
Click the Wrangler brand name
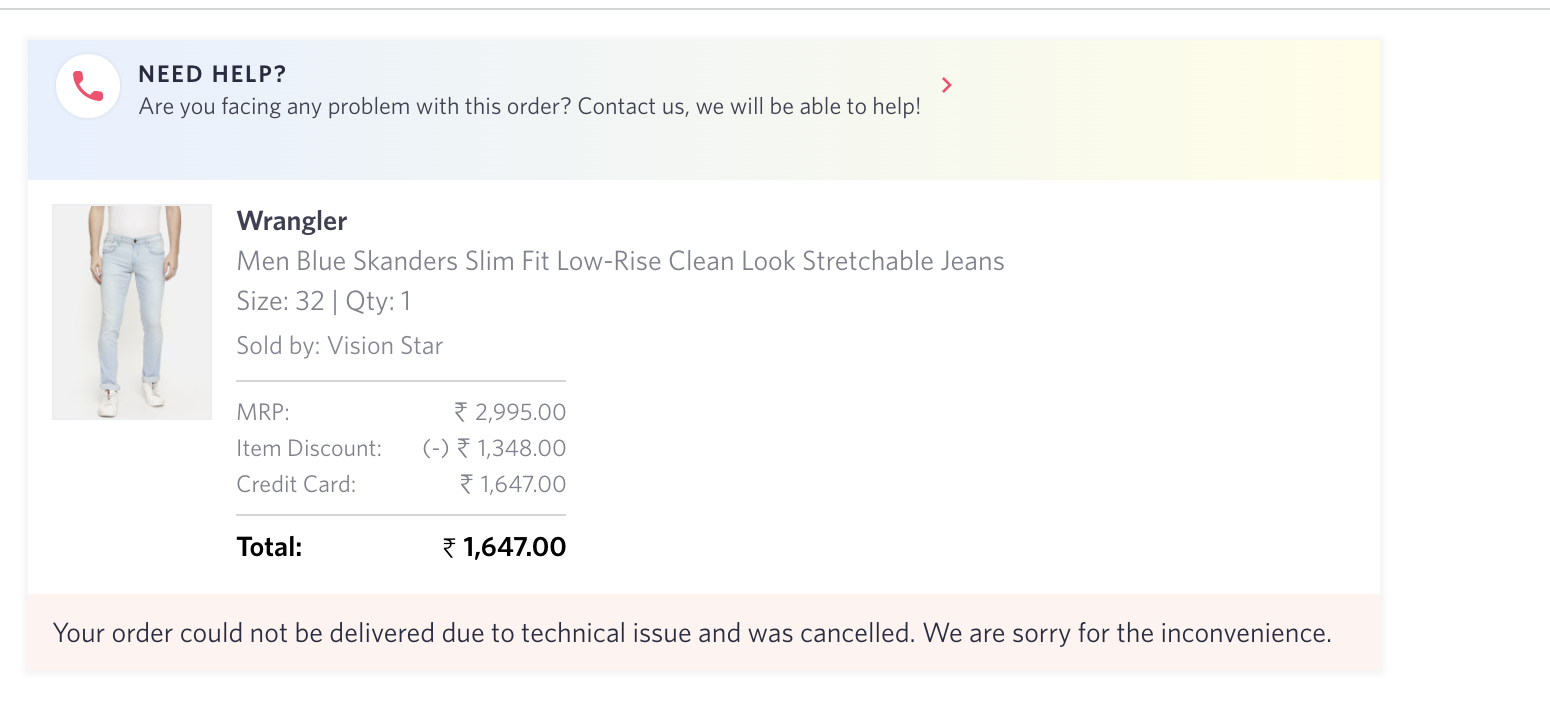pos(291,221)
